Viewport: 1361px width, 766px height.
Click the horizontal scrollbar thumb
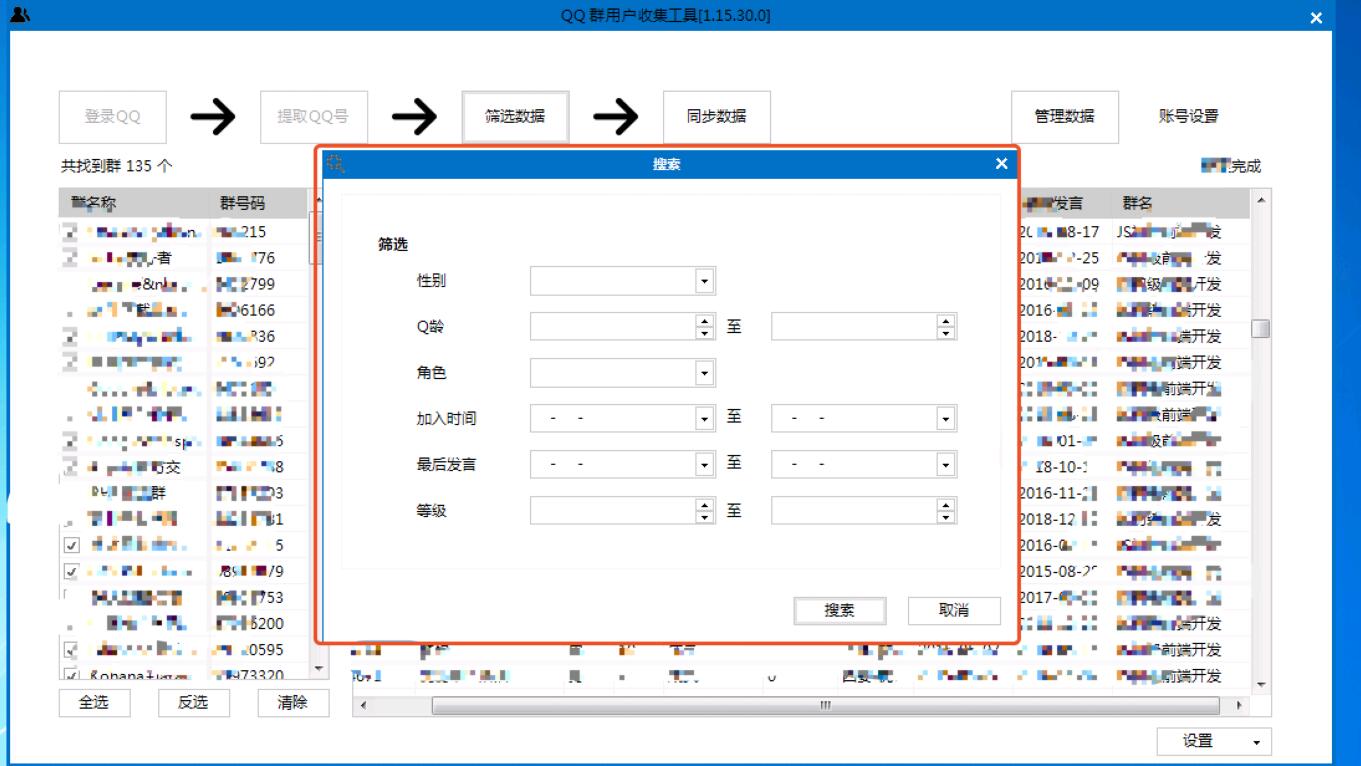(x=824, y=706)
